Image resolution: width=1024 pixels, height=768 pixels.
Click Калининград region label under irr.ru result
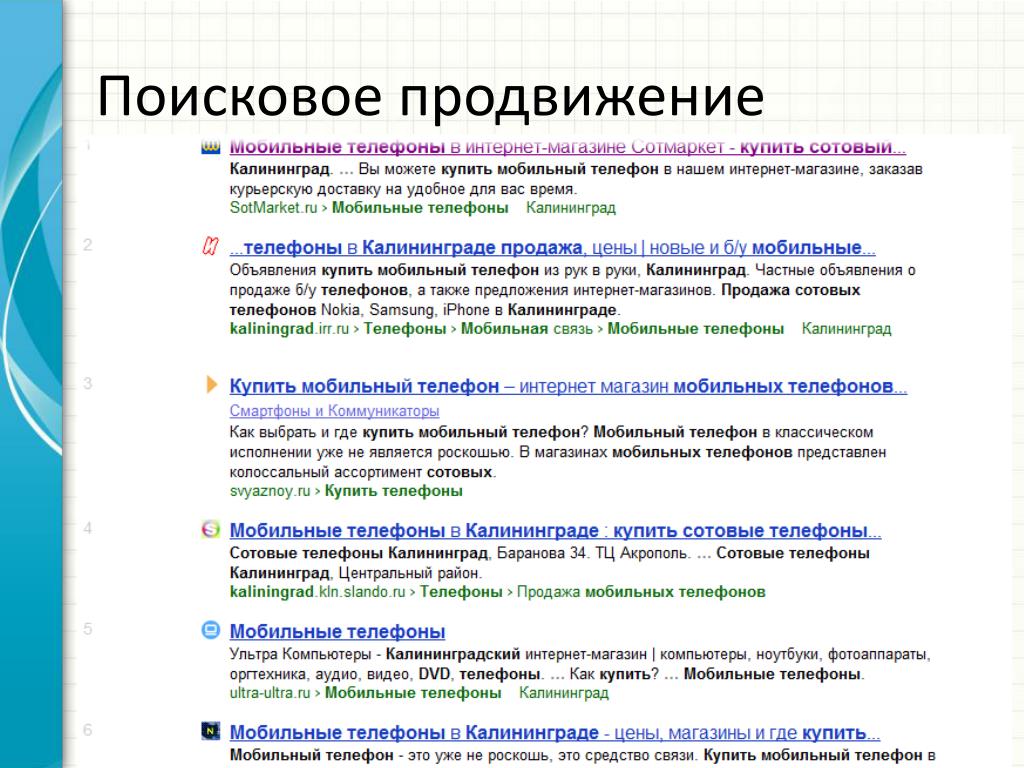pos(846,328)
